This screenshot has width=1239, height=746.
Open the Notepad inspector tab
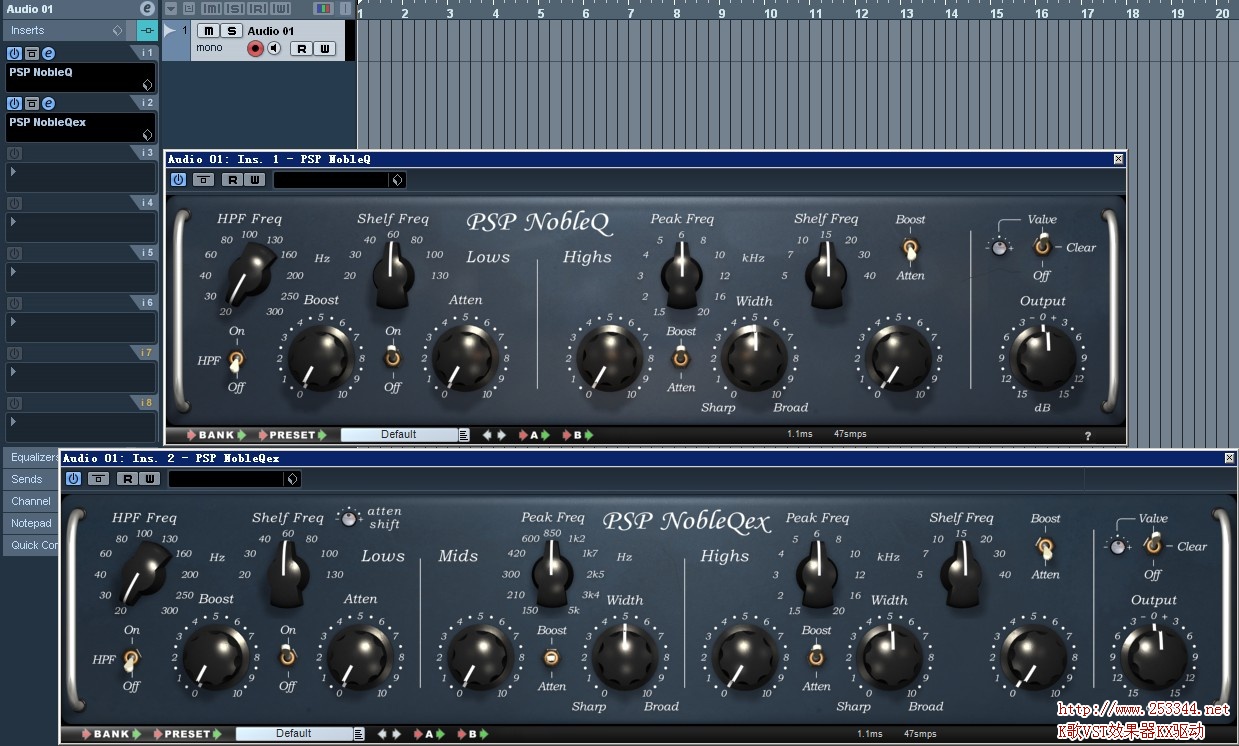point(32,523)
